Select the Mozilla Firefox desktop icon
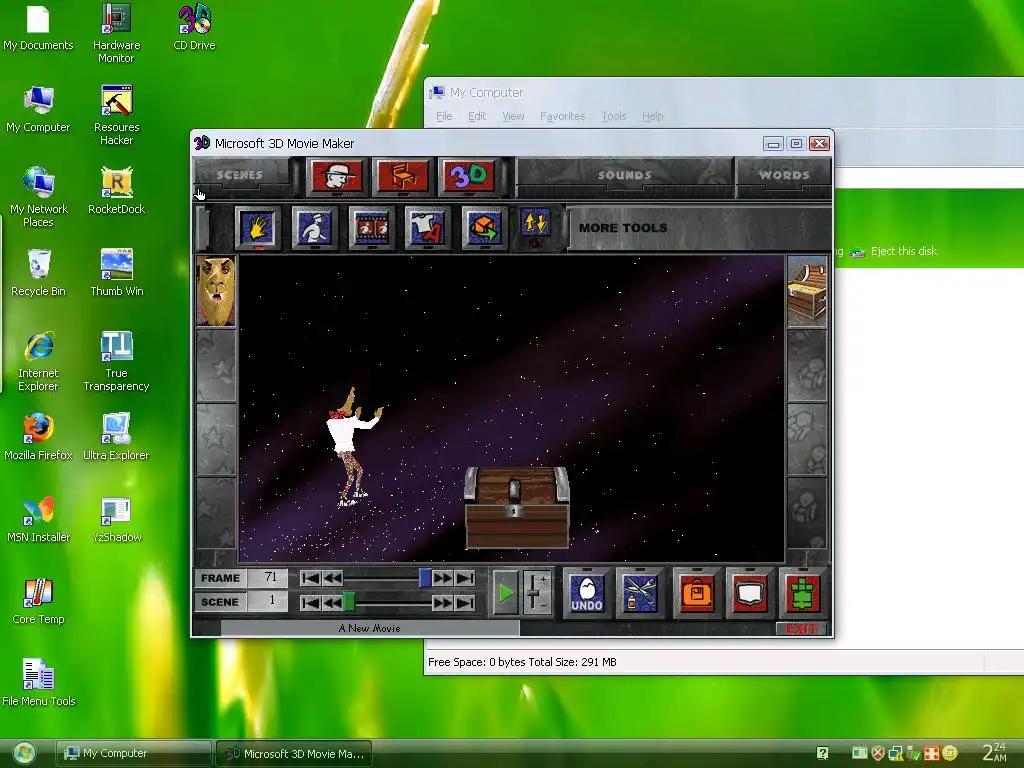Viewport: 1024px width, 768px height. coord(39,437)
